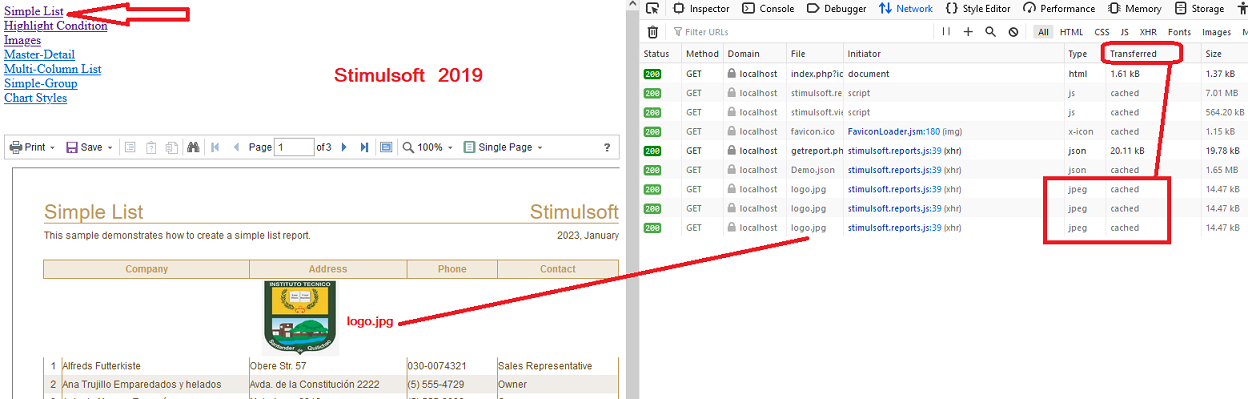
Task: Click the request blocking icon
Action: click(1013, 32)
